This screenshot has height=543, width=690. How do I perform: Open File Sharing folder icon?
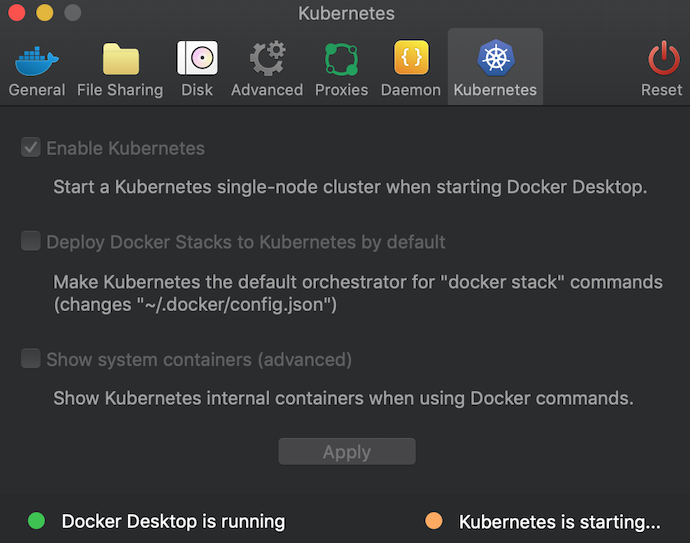click(120, 59)
